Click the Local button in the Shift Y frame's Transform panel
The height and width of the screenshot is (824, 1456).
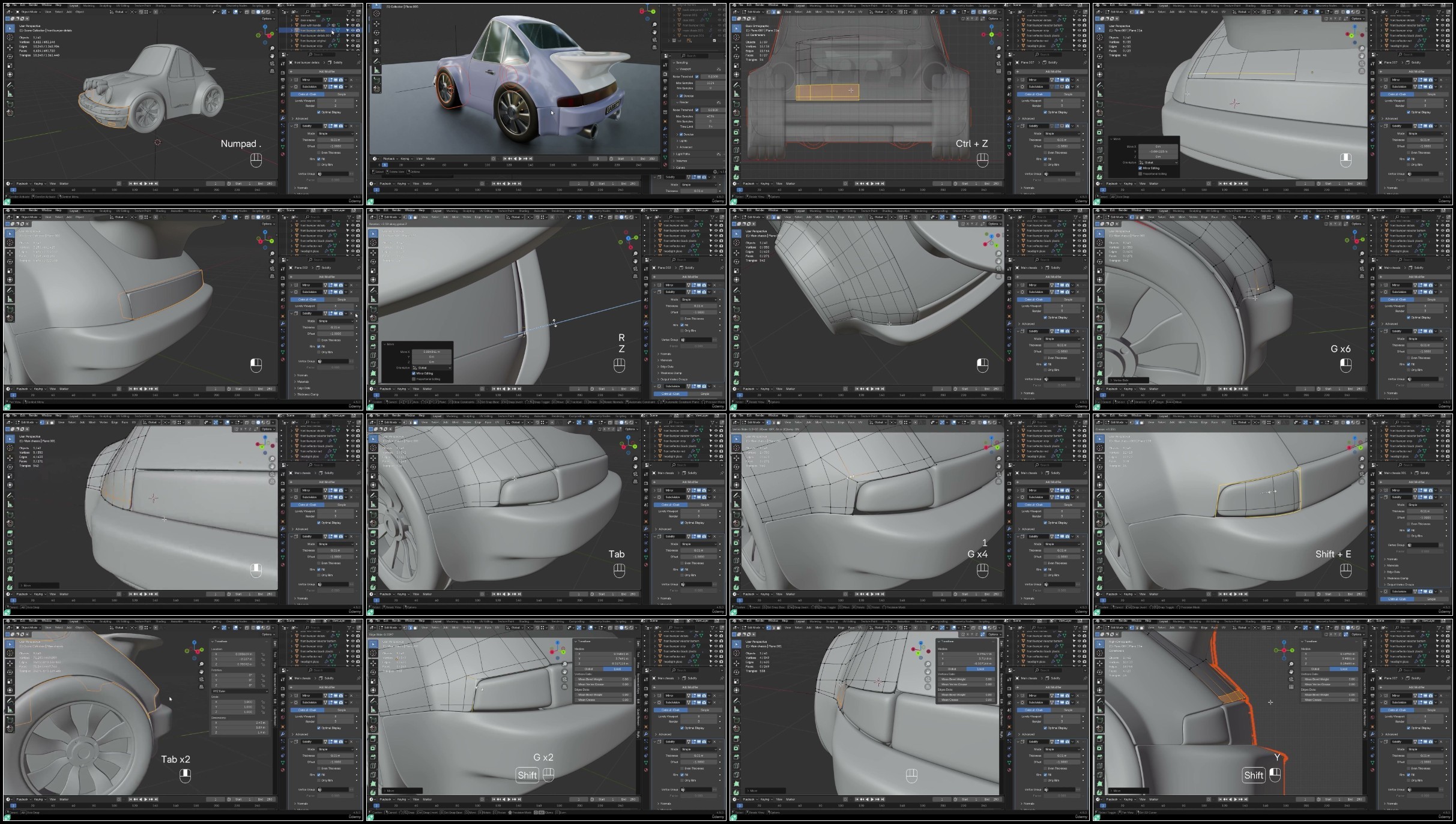1344,669
